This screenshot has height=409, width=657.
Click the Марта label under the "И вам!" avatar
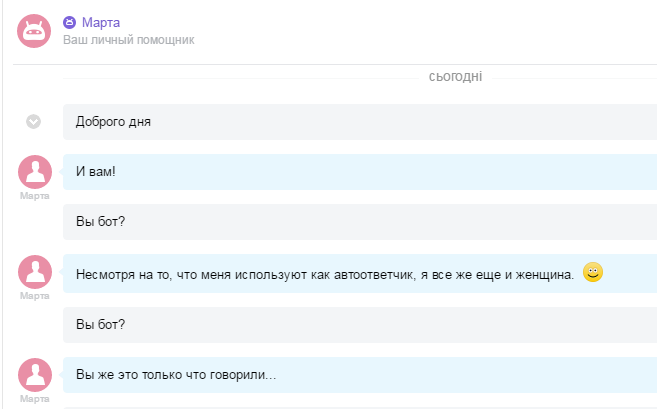click(35, 196)
